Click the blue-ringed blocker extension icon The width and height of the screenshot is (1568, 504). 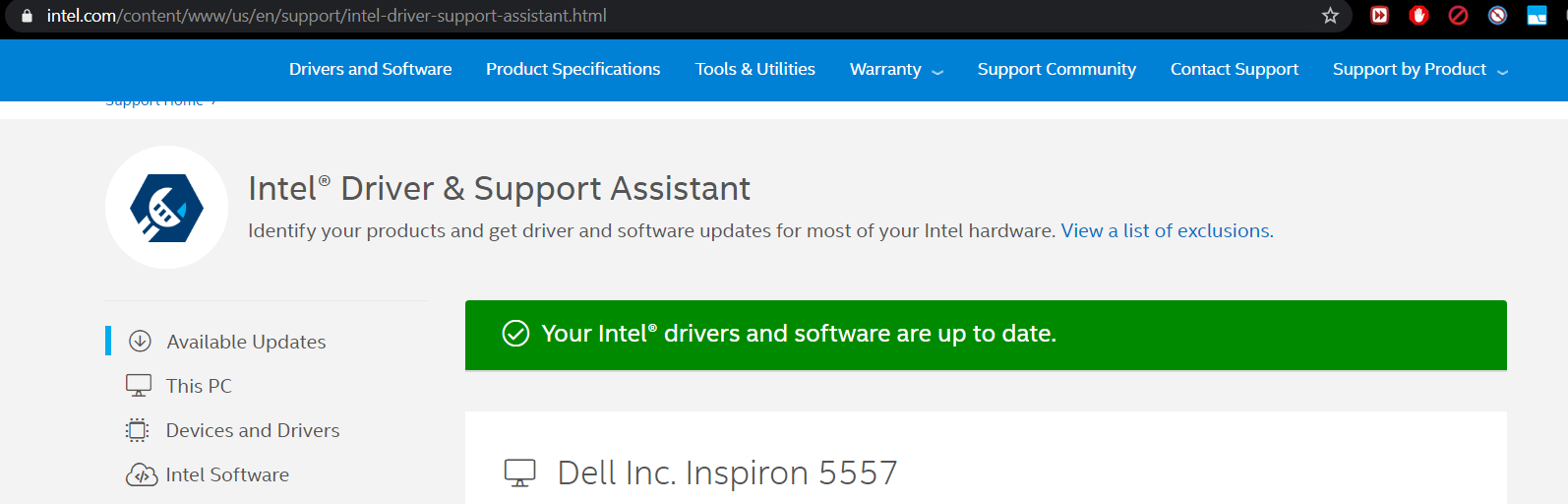1497,16
